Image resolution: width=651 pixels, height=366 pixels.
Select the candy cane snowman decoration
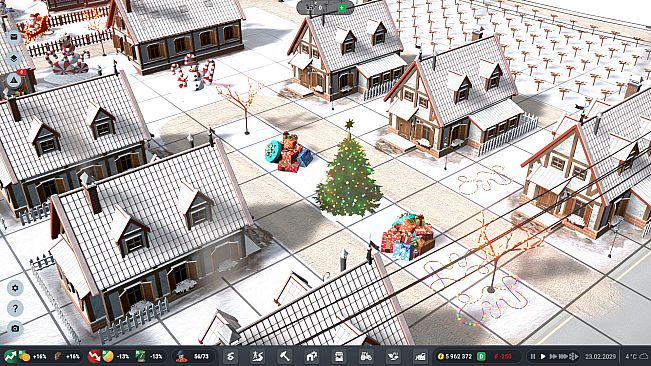pos(194,72)
